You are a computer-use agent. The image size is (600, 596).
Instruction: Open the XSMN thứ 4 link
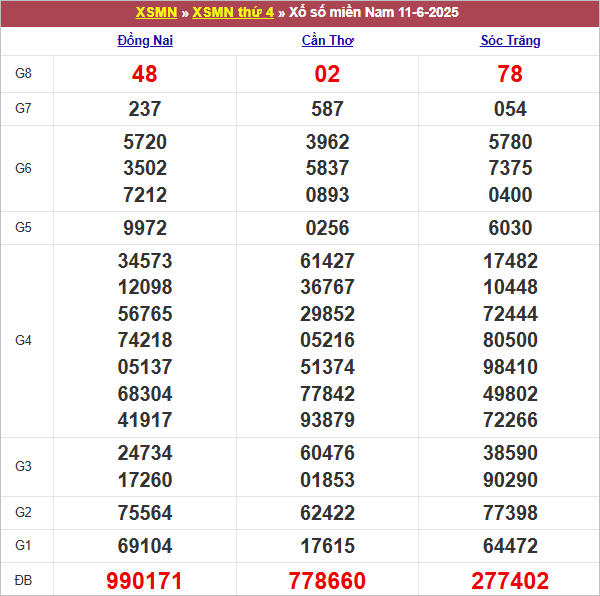coord(233,13)
